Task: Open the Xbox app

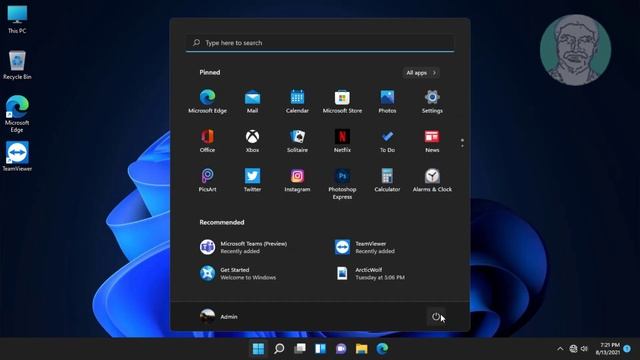Action: click(x=252, y=140)
